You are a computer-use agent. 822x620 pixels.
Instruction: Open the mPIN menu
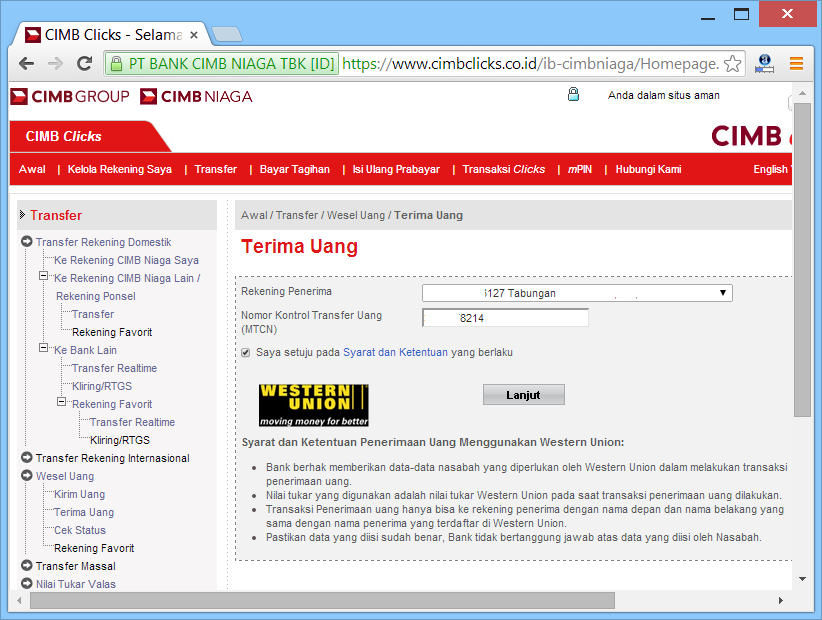pos(580,169)
